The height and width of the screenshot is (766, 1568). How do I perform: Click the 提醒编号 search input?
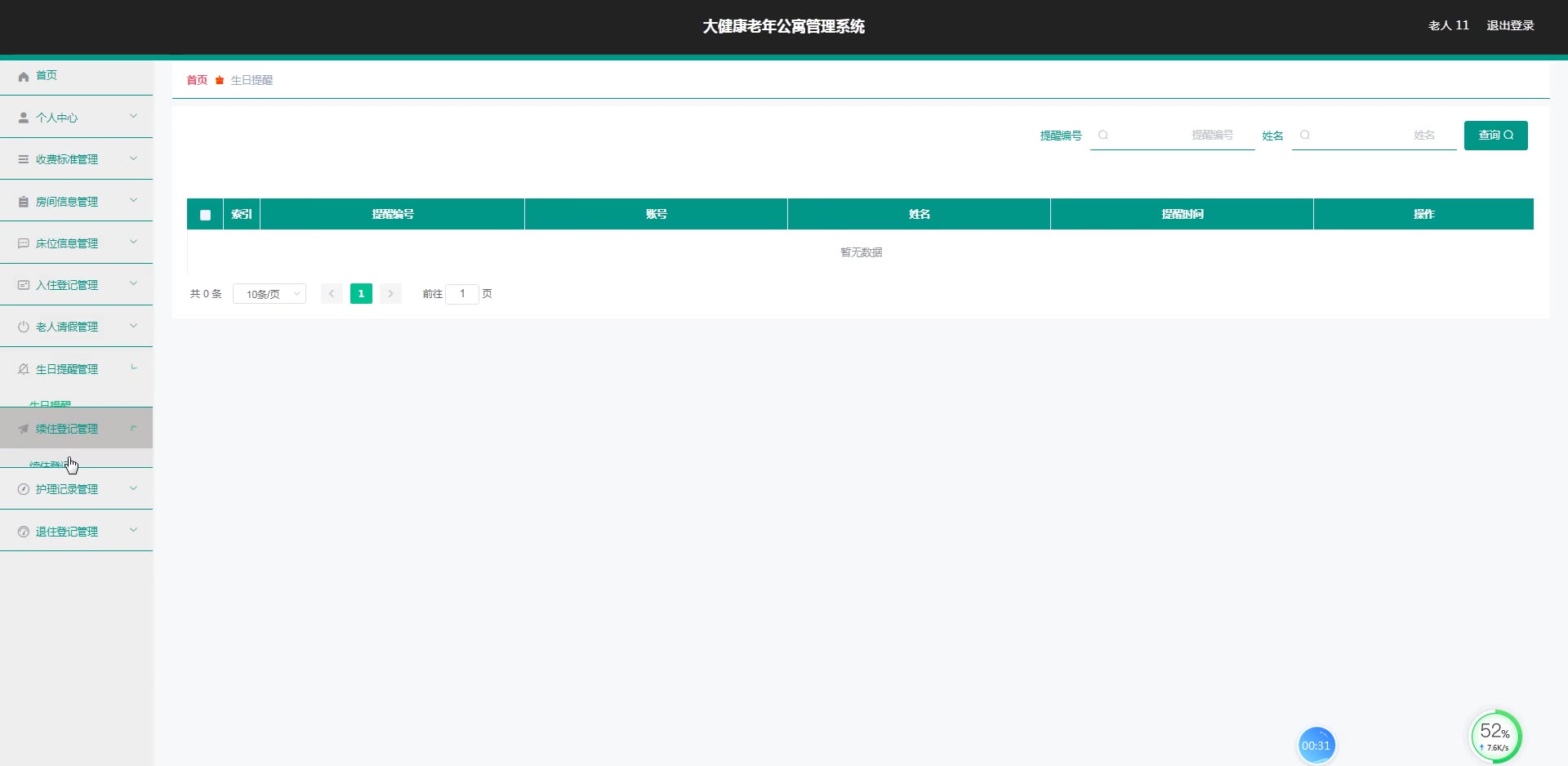click(x=1173, y=135)
